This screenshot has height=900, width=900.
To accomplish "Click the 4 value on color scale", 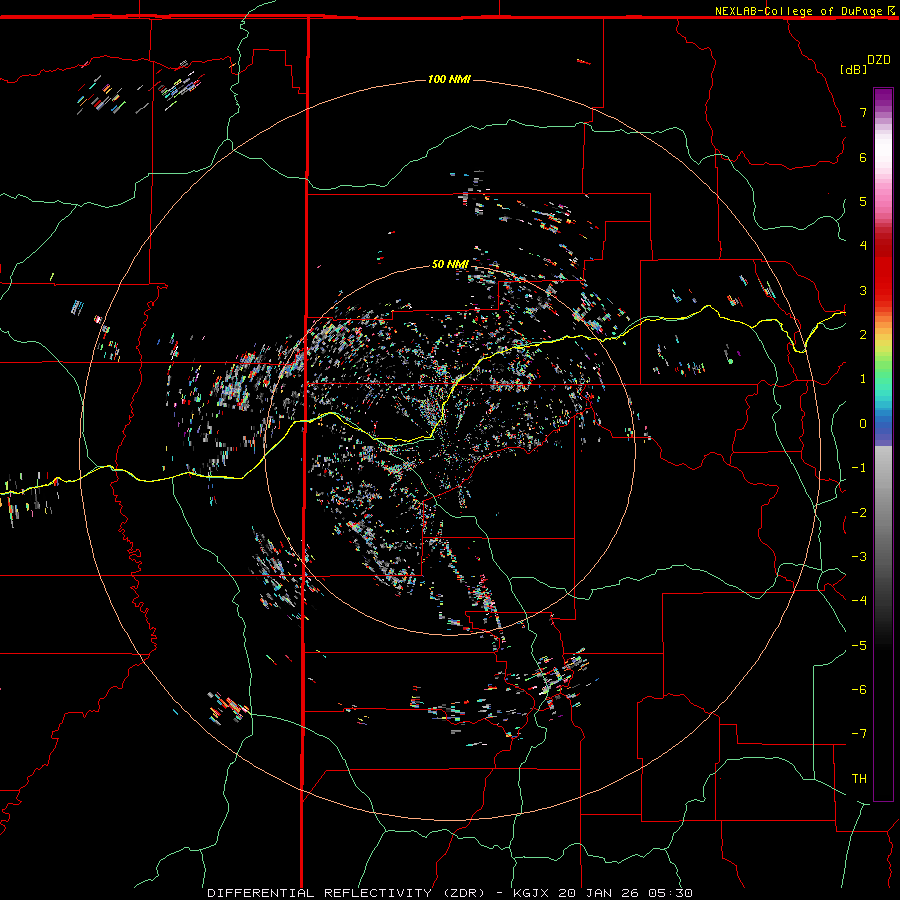I will [x=863, y=245].
